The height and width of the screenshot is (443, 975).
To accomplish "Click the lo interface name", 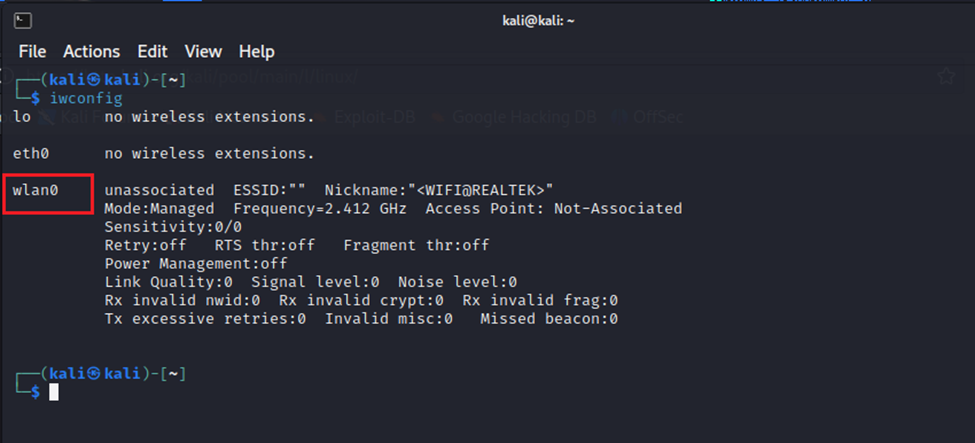I will pos(22,117).
